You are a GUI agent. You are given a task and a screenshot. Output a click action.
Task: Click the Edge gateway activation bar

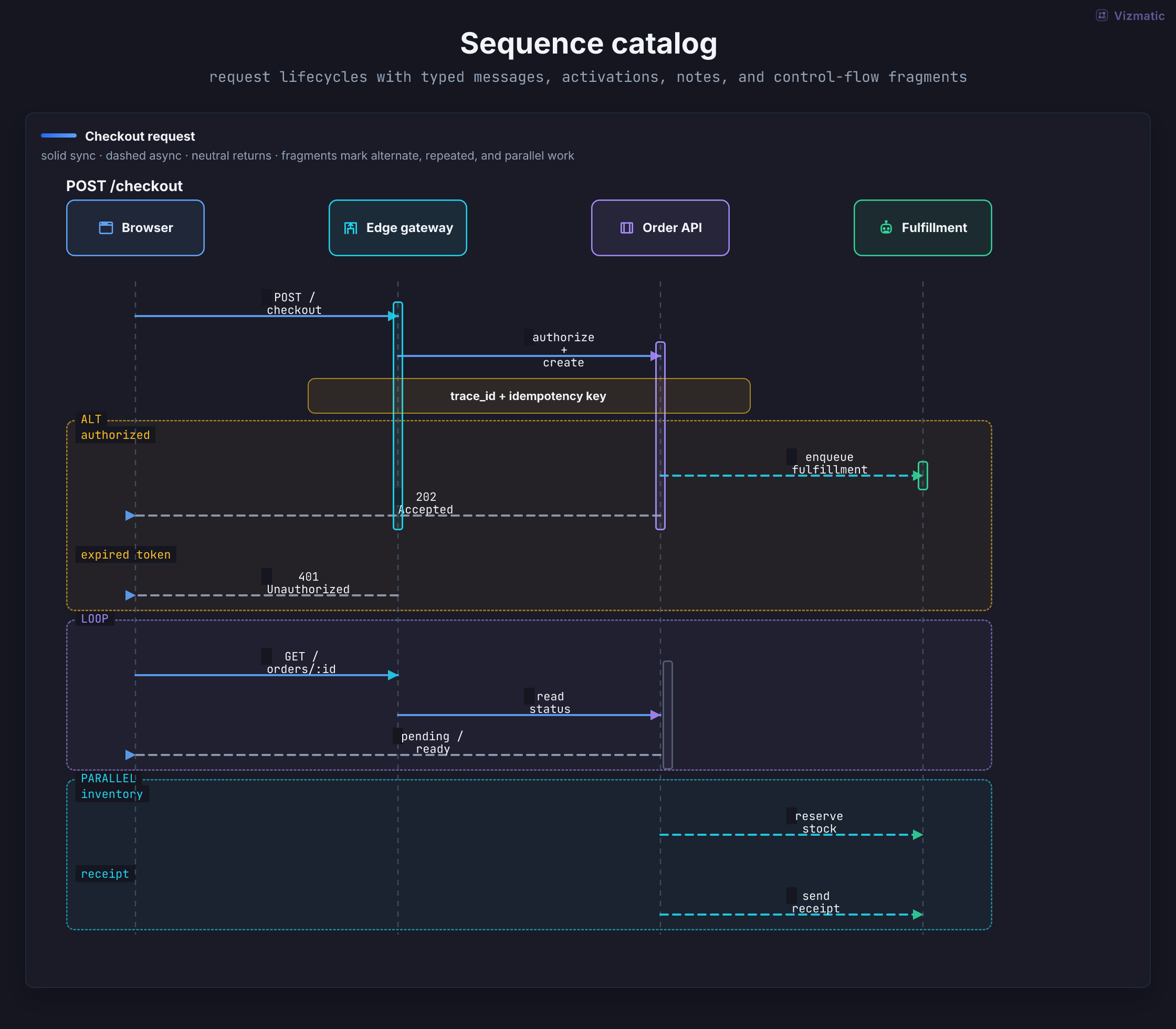tap(398, 416)
